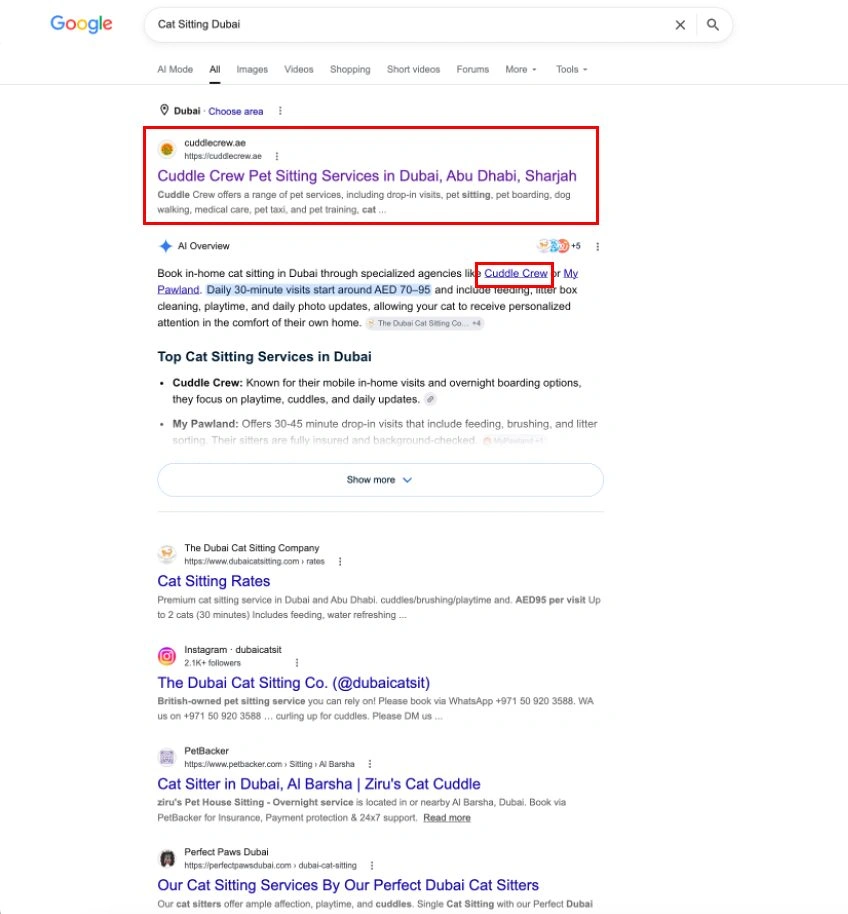
Task: Open three-dot menu next to Choose area
Action: point(280,111)
